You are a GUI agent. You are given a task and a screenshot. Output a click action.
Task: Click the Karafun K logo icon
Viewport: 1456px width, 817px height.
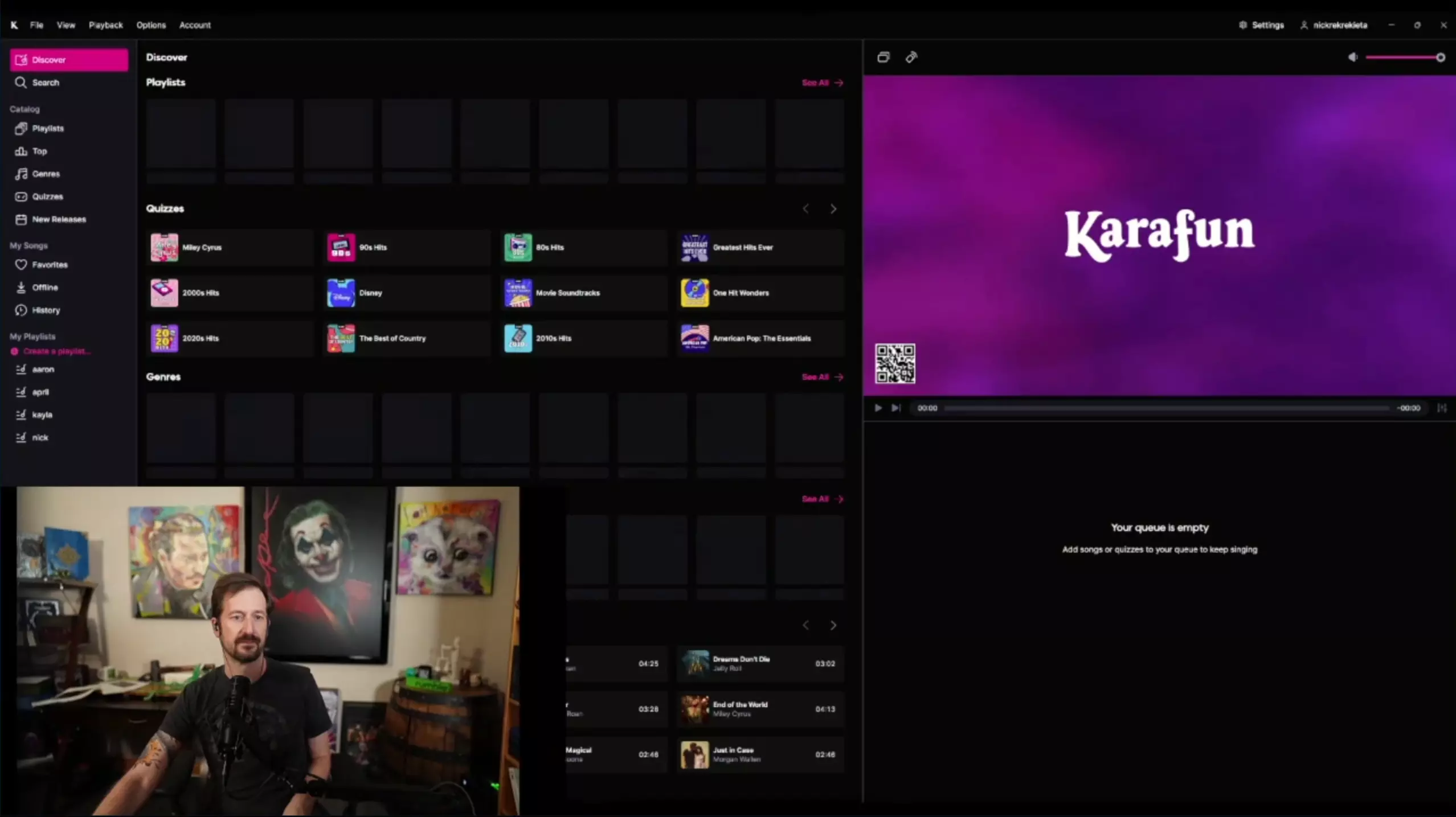point(14,25)
